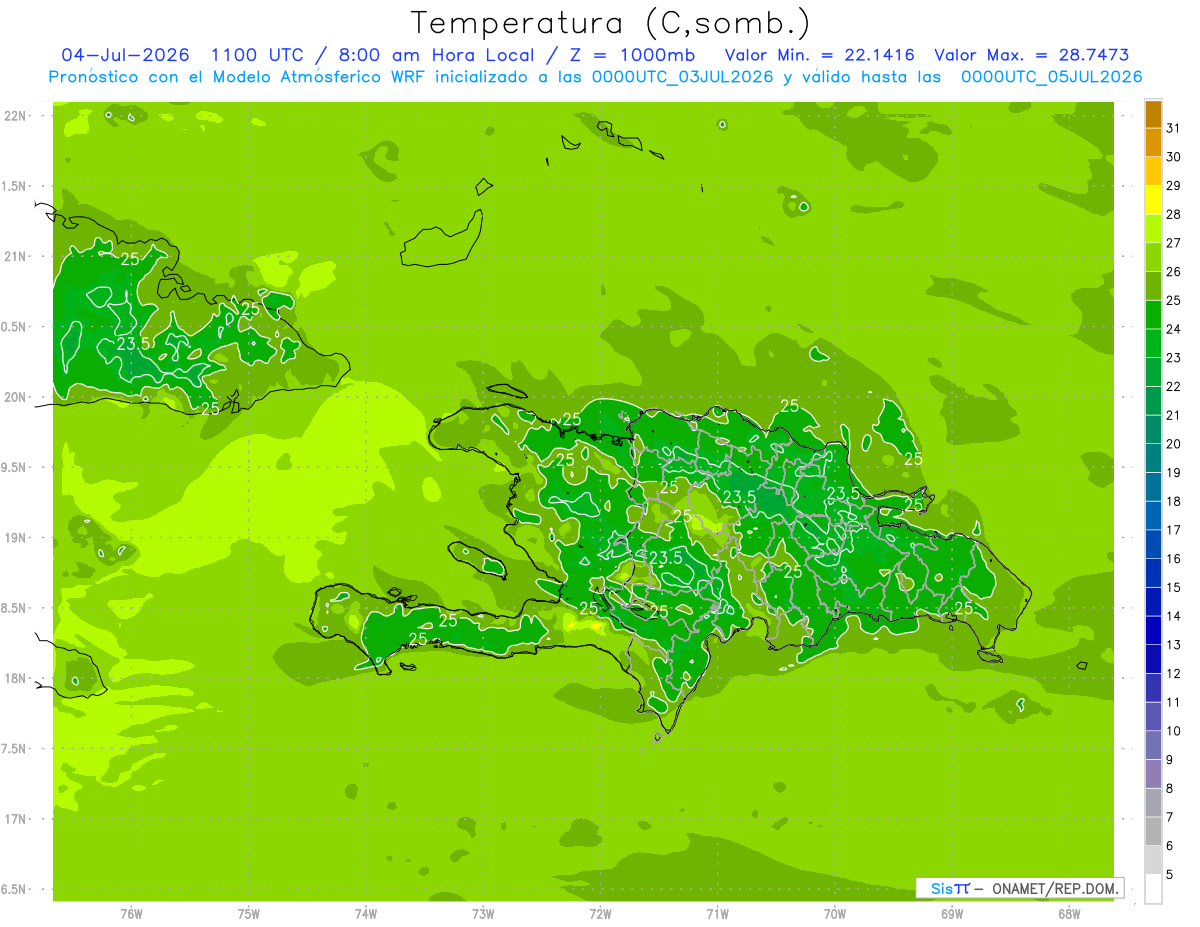This screenshot has width=1200, height=927.
Task: Click the 8.5N latitude axis label
Action: pyautogui.click(x=14, y=608)
